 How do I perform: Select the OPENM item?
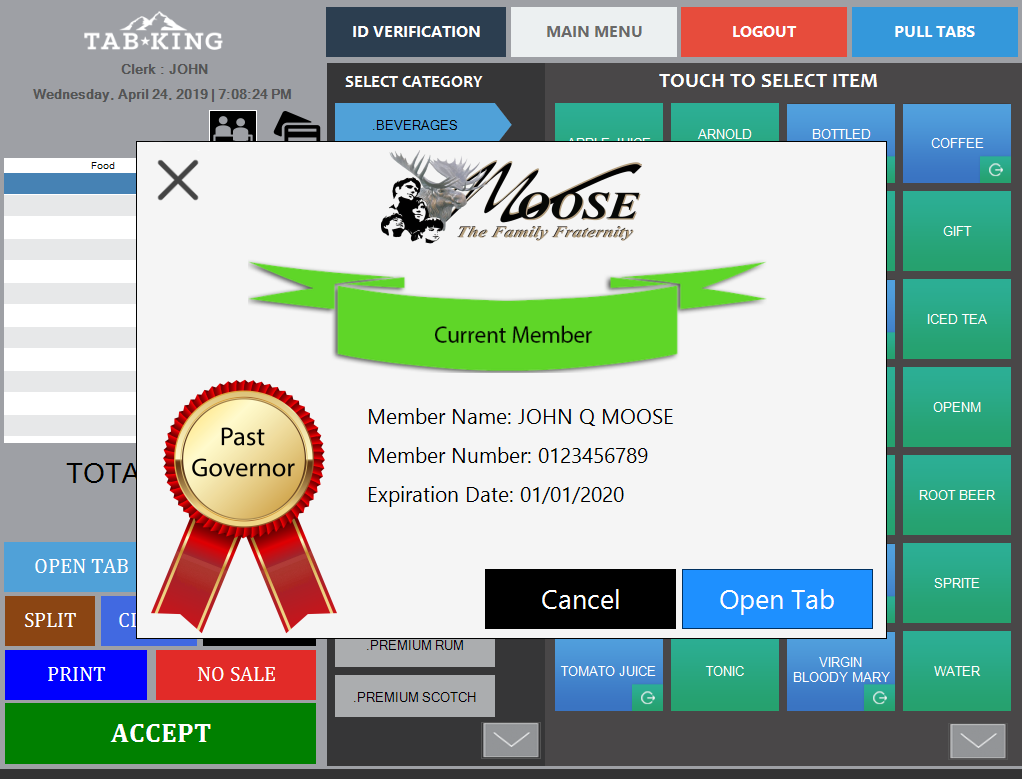[x=957, y=407]
